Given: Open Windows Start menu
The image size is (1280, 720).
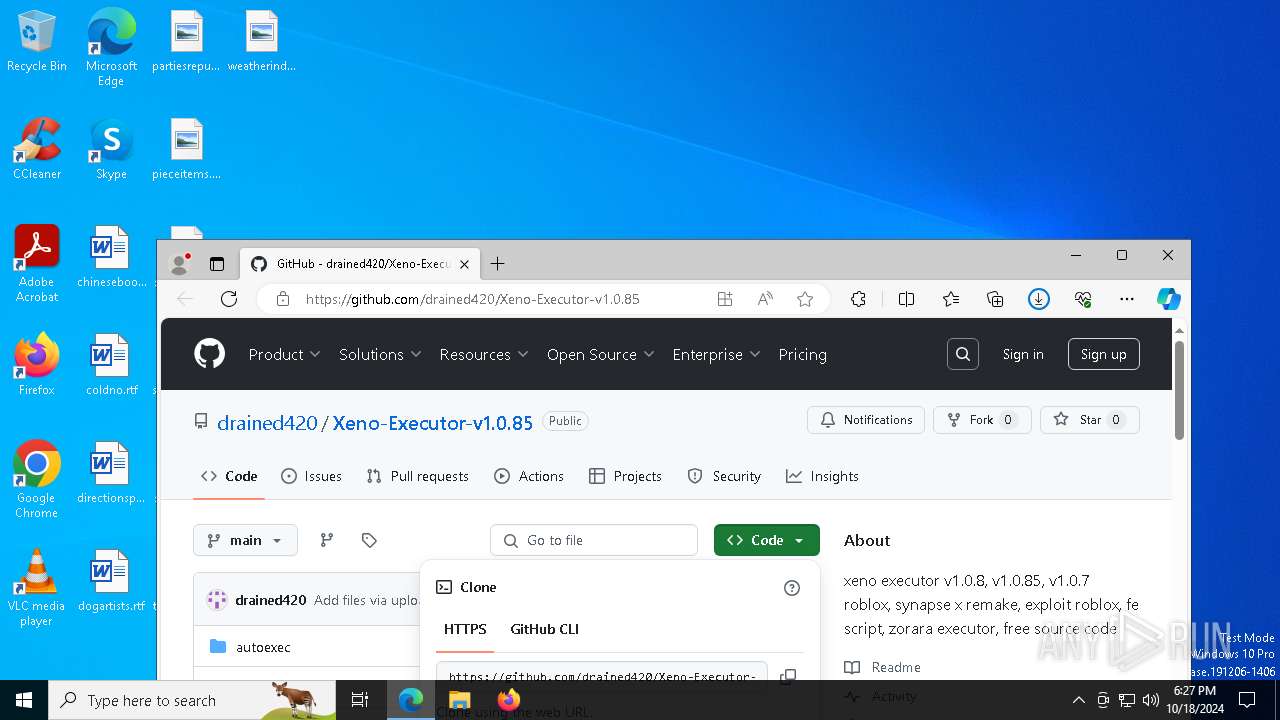Looking at the screenshot, I should pyautogui.click(x=24, y=700).
